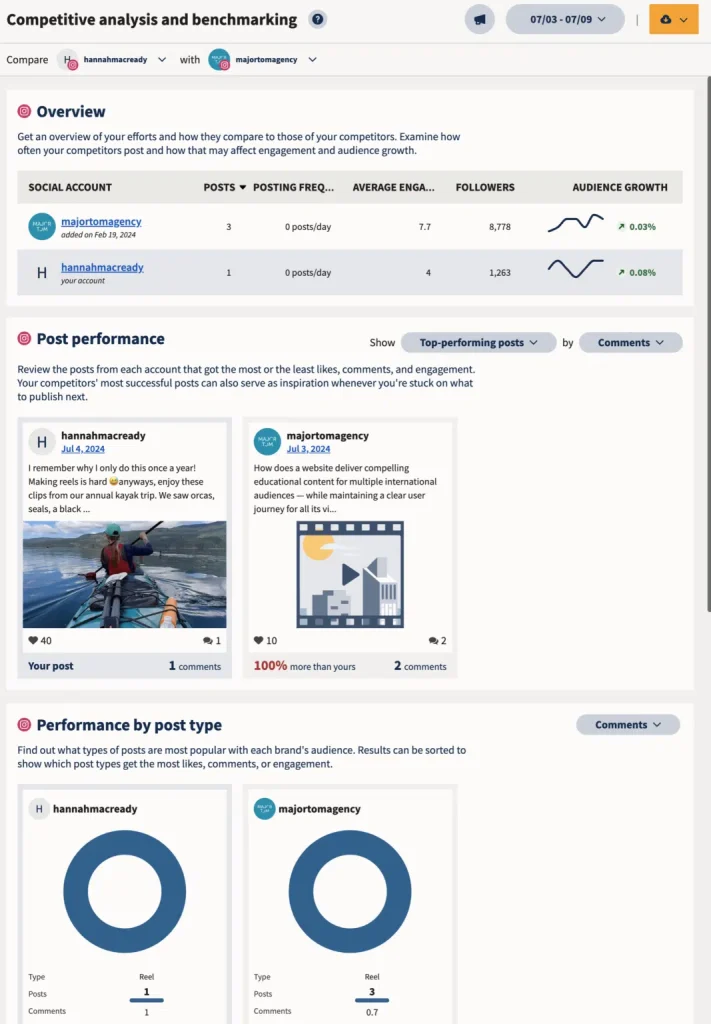
Task: Open the 07/03 - 07/09 date range picker
Action: 565,19
